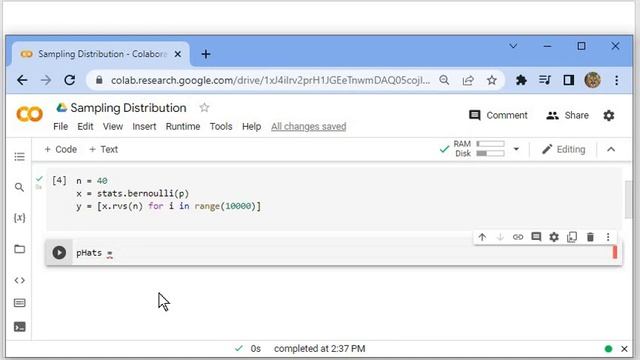Image resolution: width=640 pixels, height=360 pixels.
Task: Close the Sampling Distribution tab
Action: 178,54
